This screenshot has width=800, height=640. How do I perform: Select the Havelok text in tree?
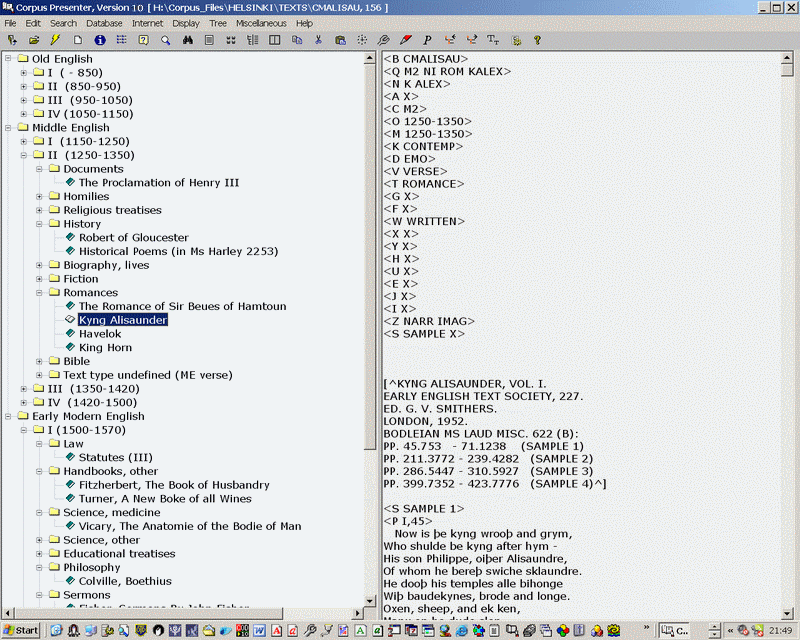tap(100, 334)
